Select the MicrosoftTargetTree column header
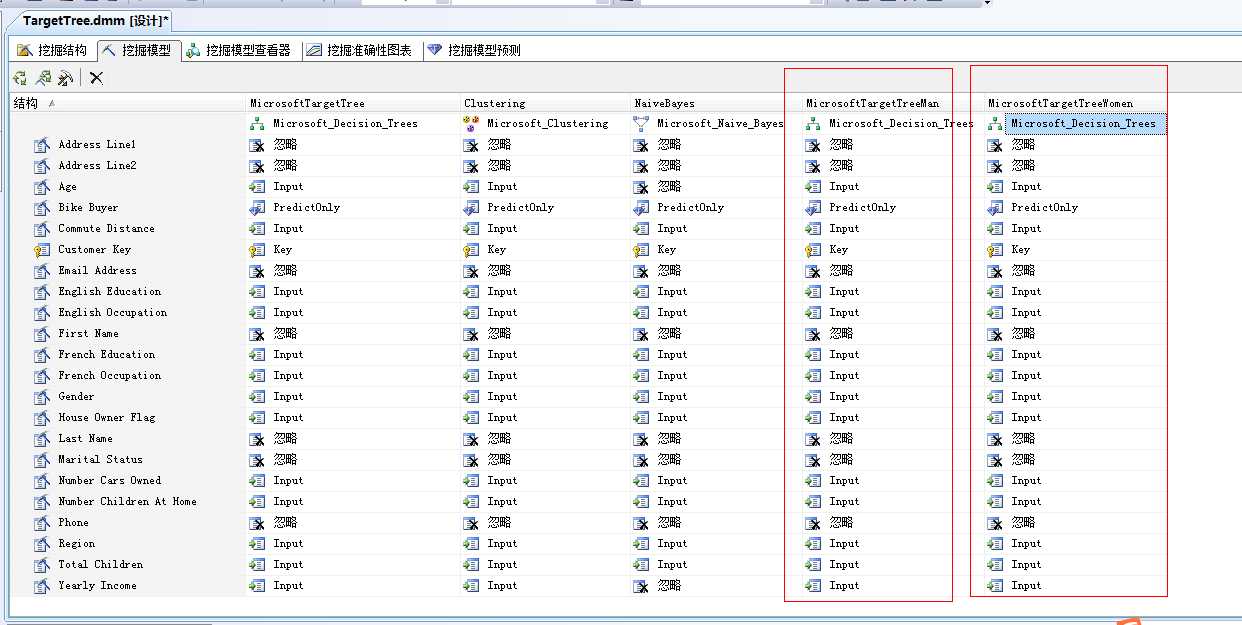 pos(353,103)
